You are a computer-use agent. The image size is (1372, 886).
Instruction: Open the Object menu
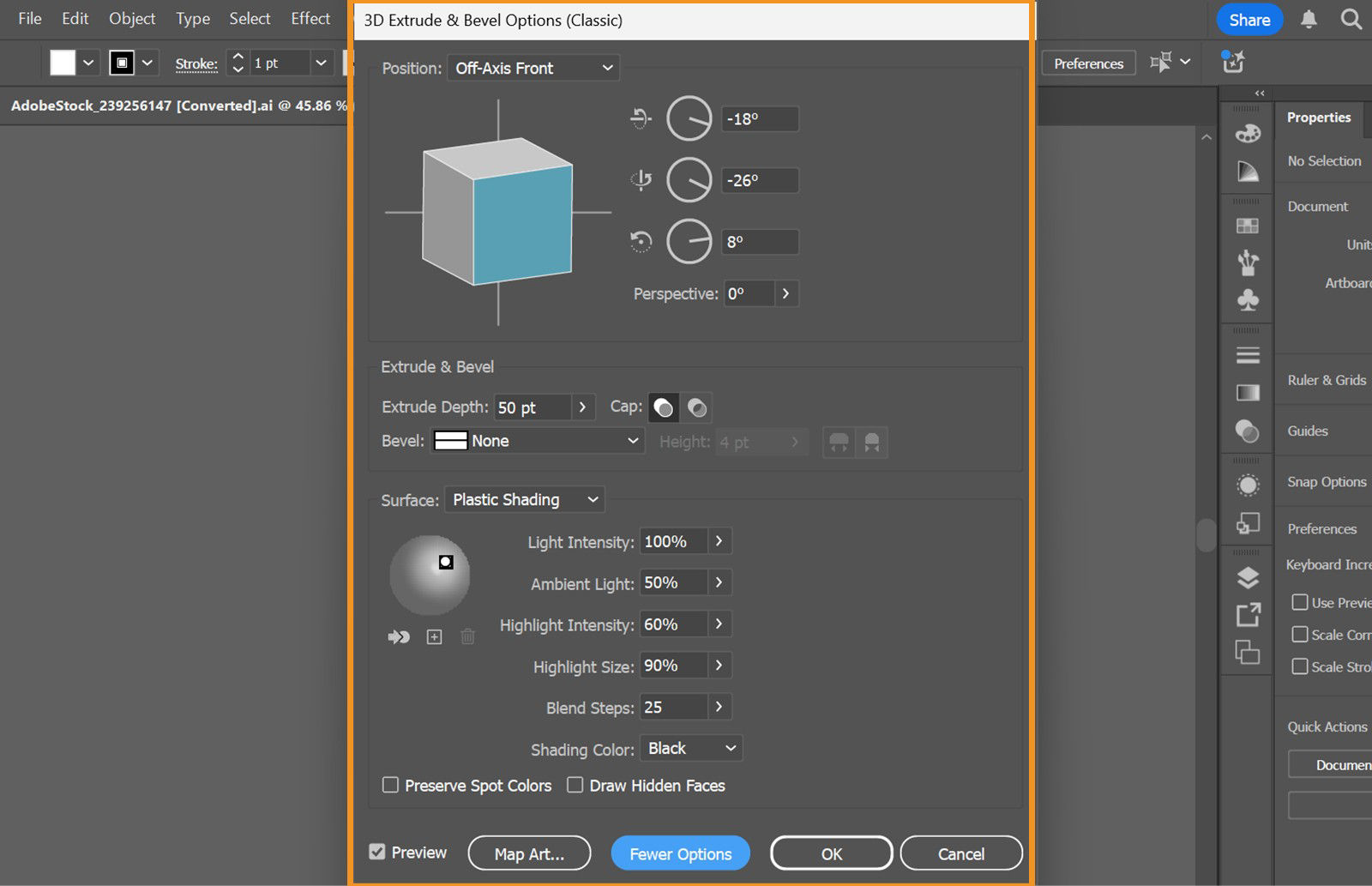(x=132, y=19)
